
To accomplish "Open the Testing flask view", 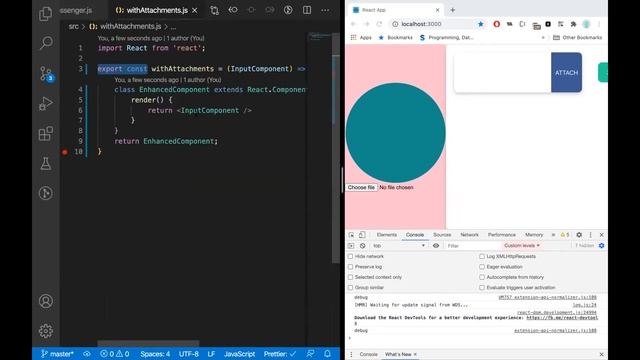I will (46, 164).
